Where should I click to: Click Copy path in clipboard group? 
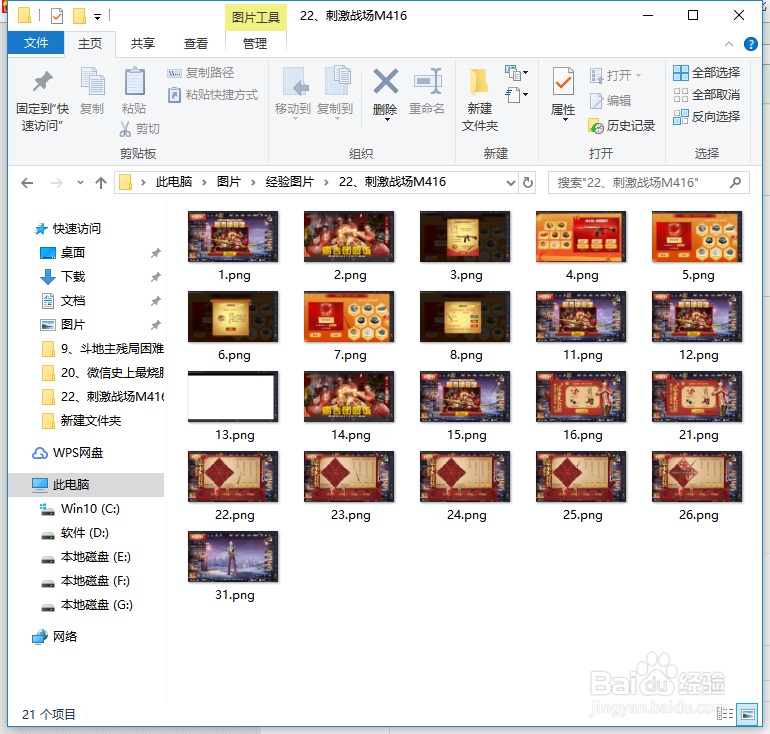[201, 73]
